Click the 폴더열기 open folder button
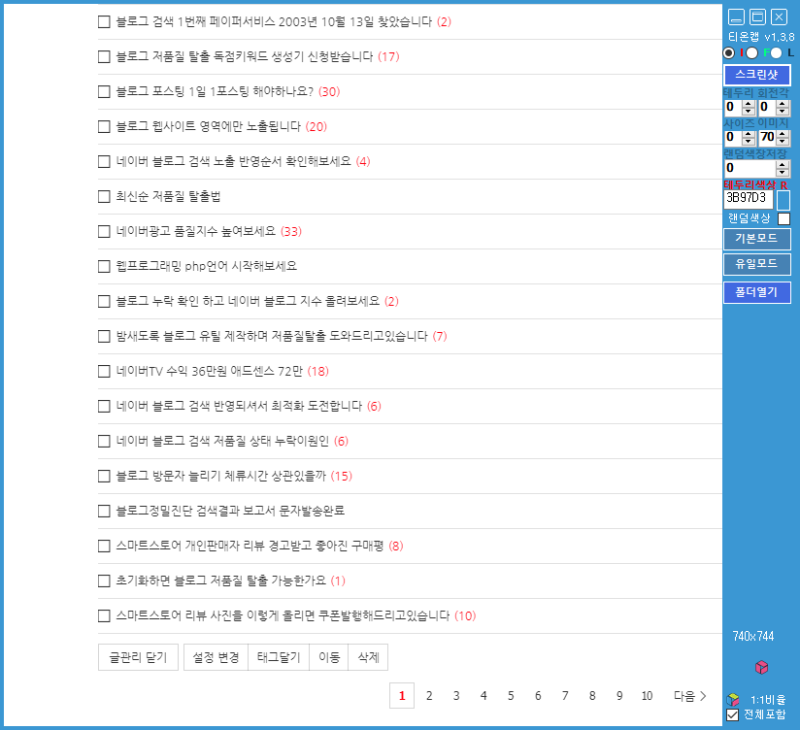Screen dimensions: 800x730 [757, 293]
